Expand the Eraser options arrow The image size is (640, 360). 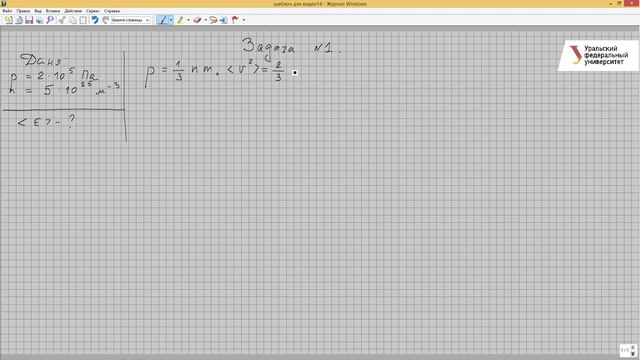point(205,20)
